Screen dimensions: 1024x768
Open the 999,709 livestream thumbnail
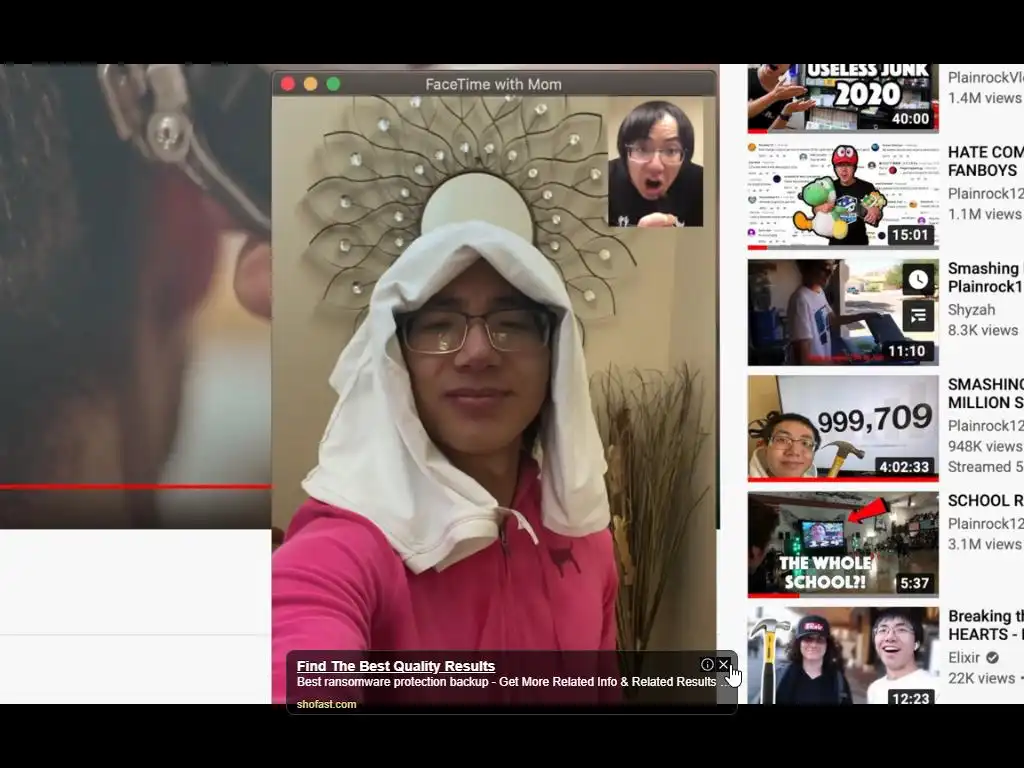[x=843, y=428]
